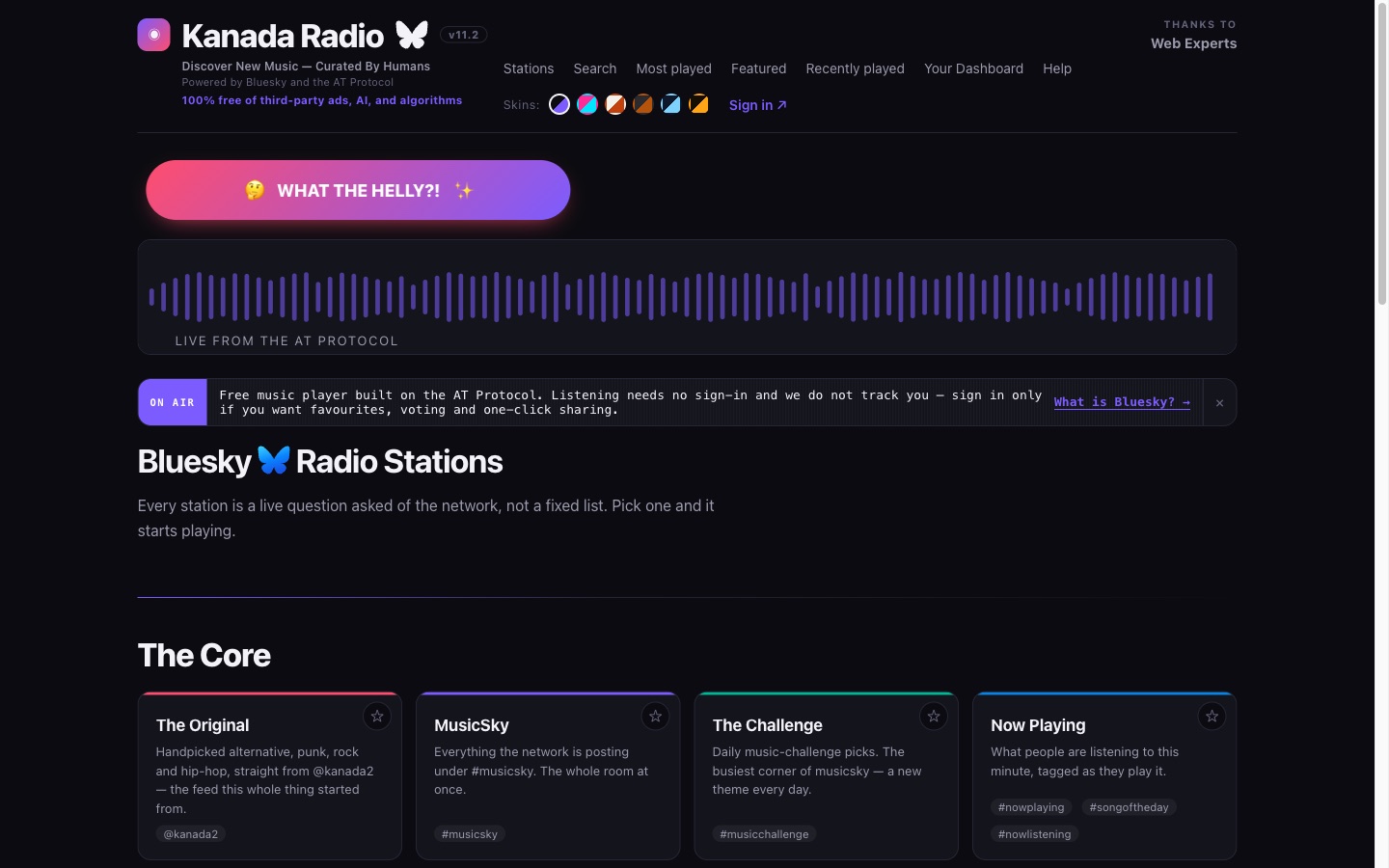Image resolution: width=1389 pixels, height=868 pixels.
Task: Choose the navy and light blue skin
Action: (671, 104)
